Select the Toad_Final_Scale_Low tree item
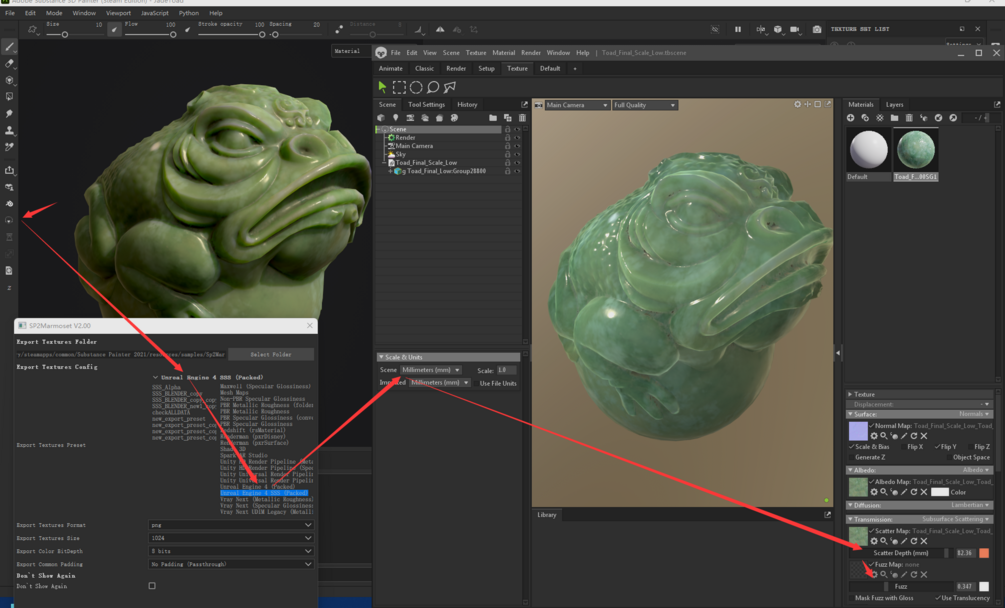The image size is (1005, 608). point(426,163)
